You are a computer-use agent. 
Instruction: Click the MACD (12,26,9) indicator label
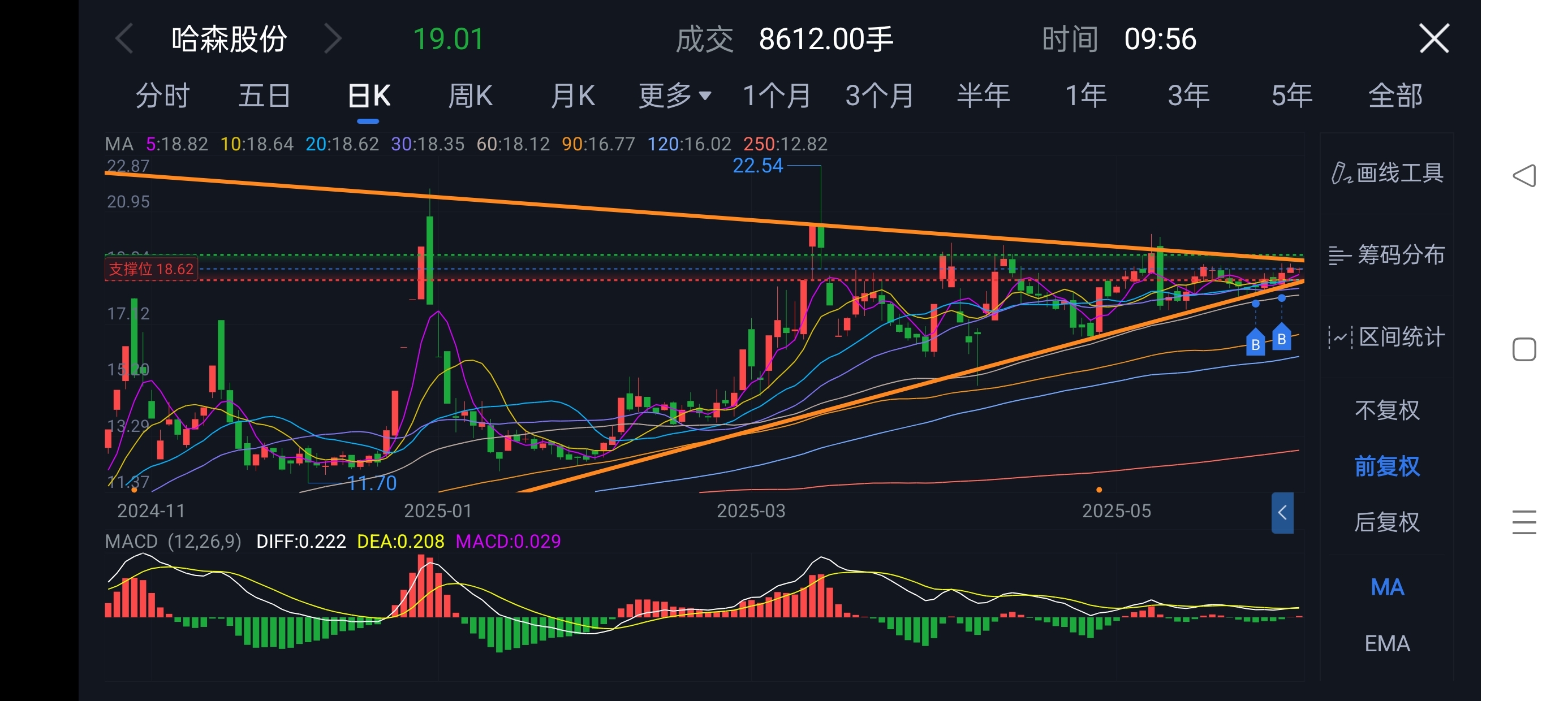click(x=173, y=541)
